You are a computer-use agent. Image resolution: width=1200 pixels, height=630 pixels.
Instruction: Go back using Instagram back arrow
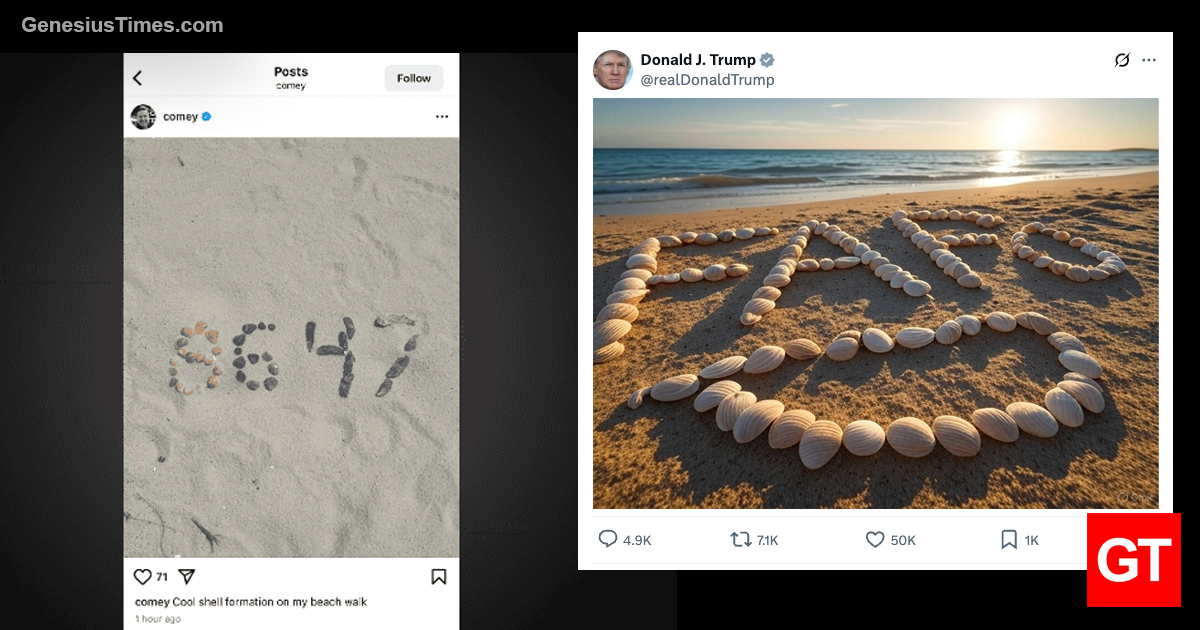(138, 78)
